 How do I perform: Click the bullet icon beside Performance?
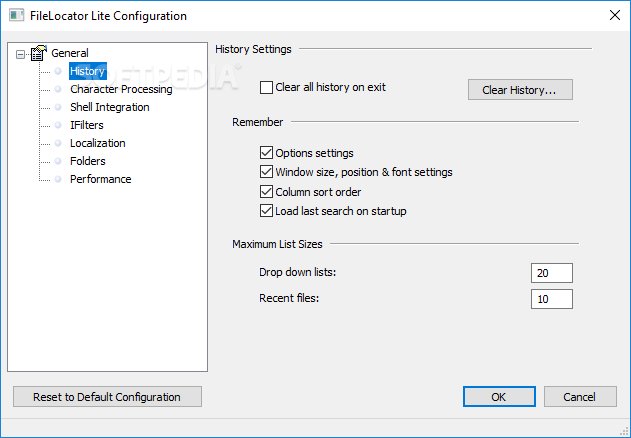coord(58,179)
